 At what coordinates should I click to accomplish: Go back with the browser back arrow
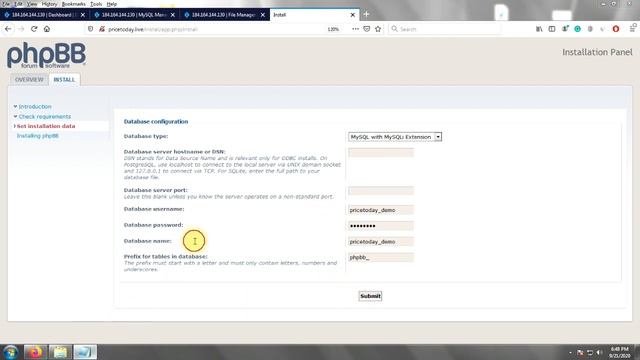tap(8, 29)
